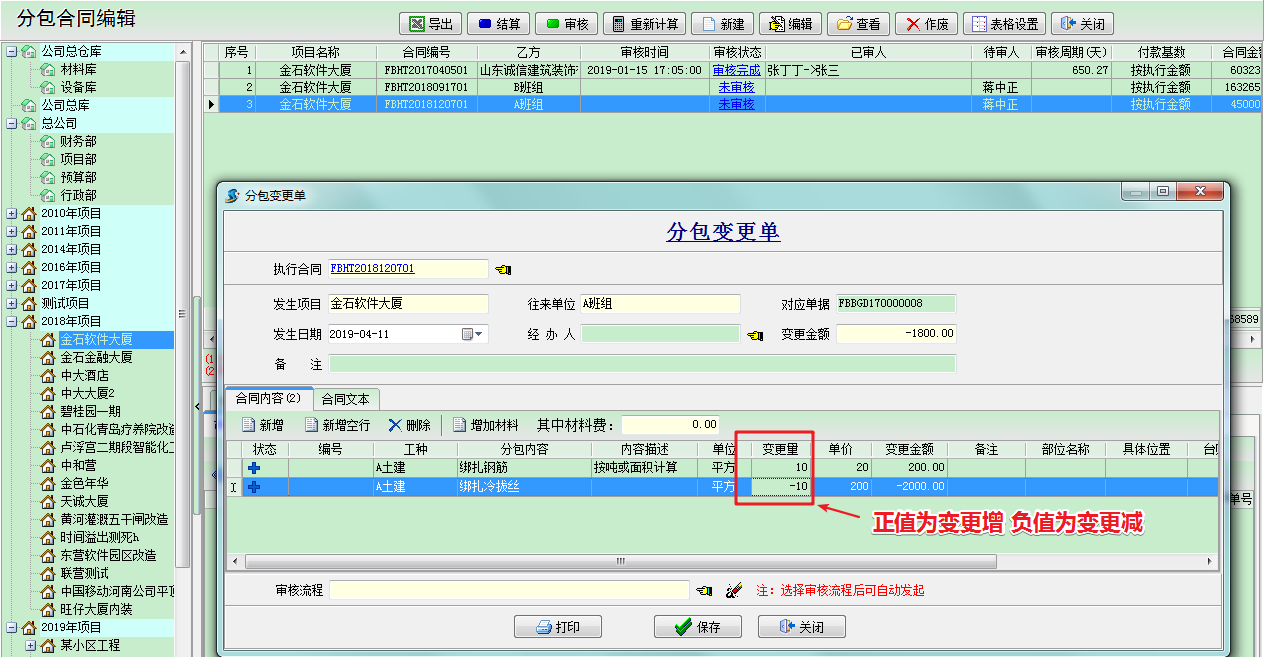Click the 导出 export toolbar button

431,24
